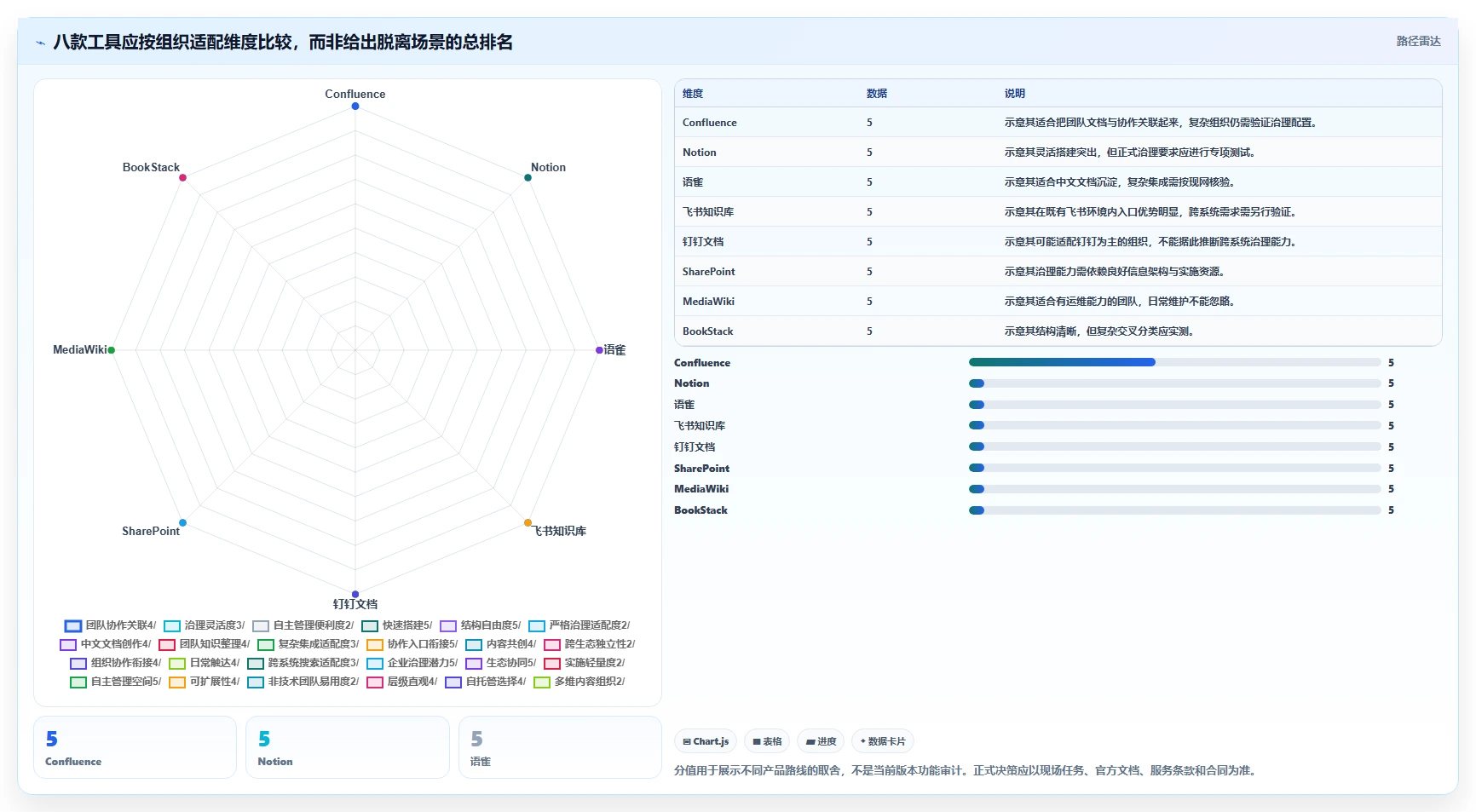Click the 层级直观4/ legend entry
Image resolution: width=1476 pixels, height=812 pixels.
pos(402,682)
